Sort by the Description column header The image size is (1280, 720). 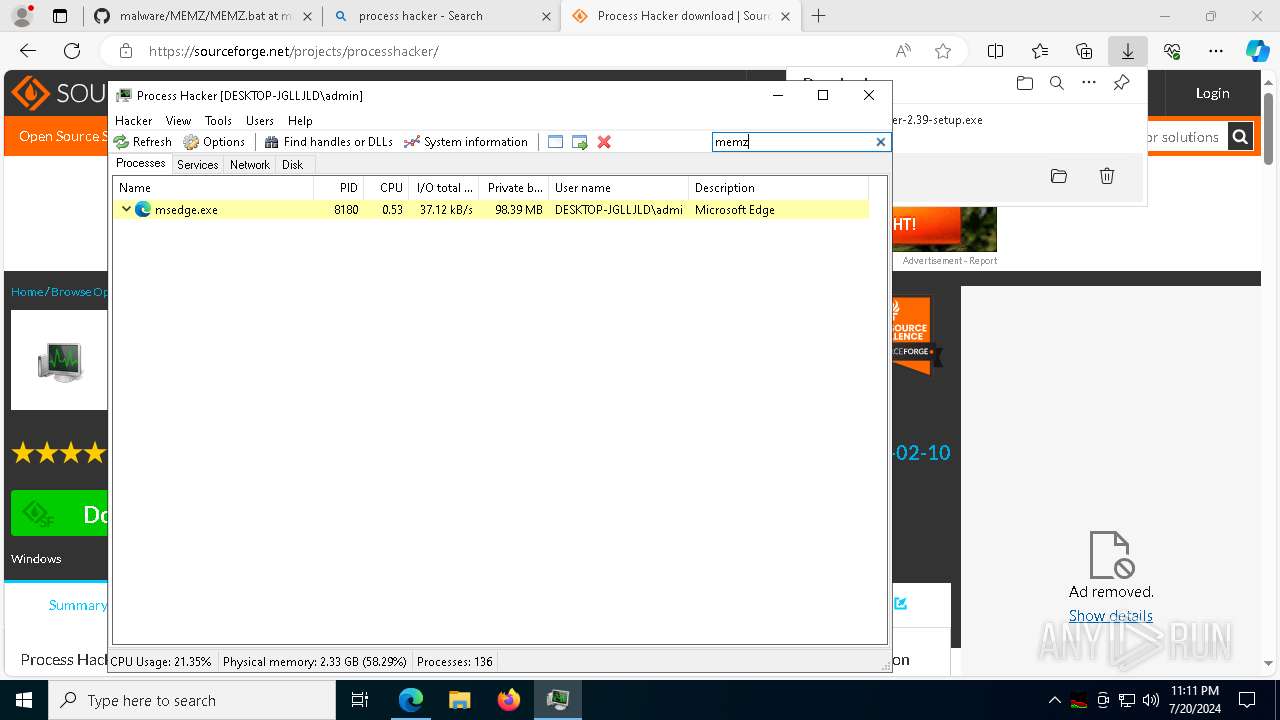[778, 187]
